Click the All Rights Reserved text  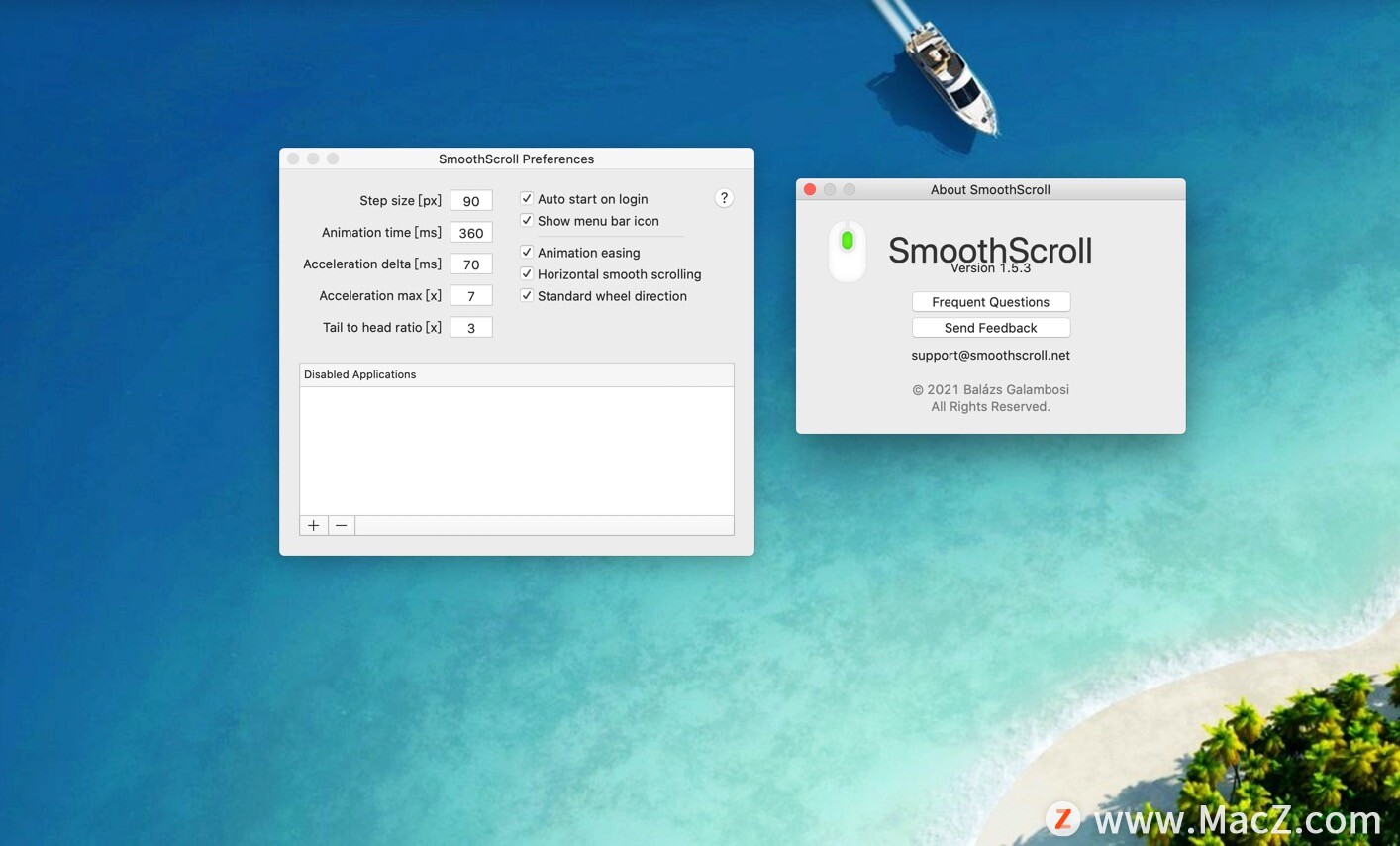pos(990,406)
